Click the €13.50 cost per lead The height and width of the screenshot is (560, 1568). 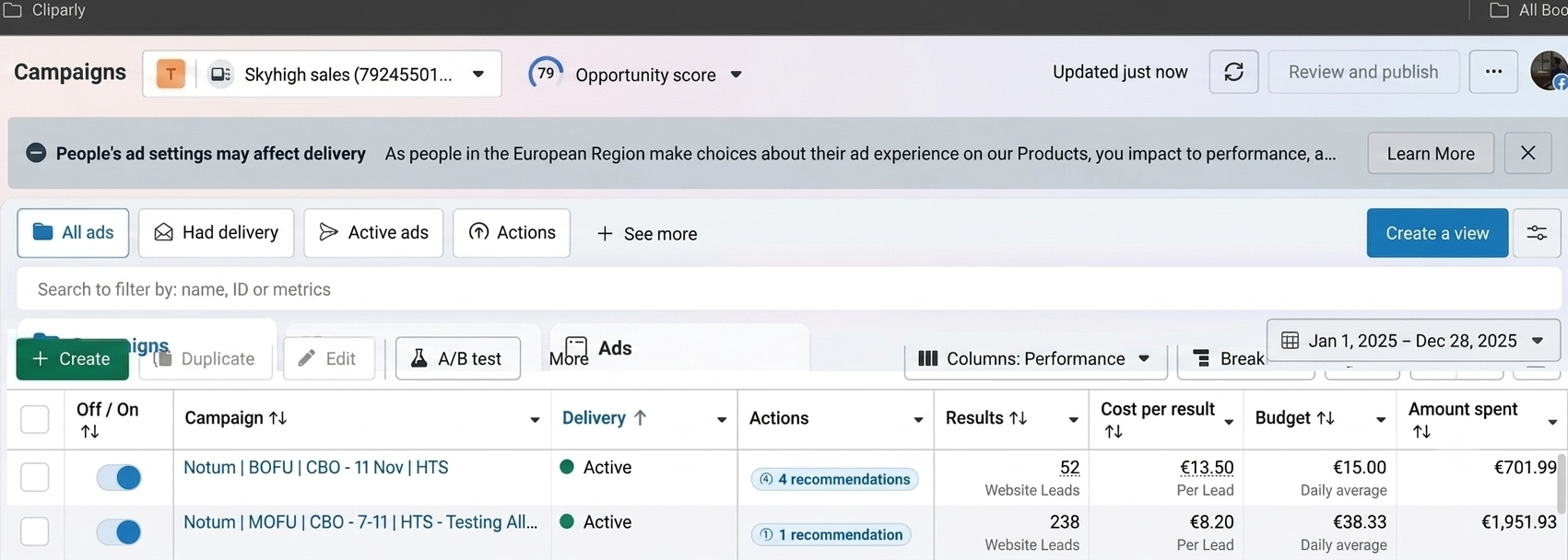click(1207, 467)
